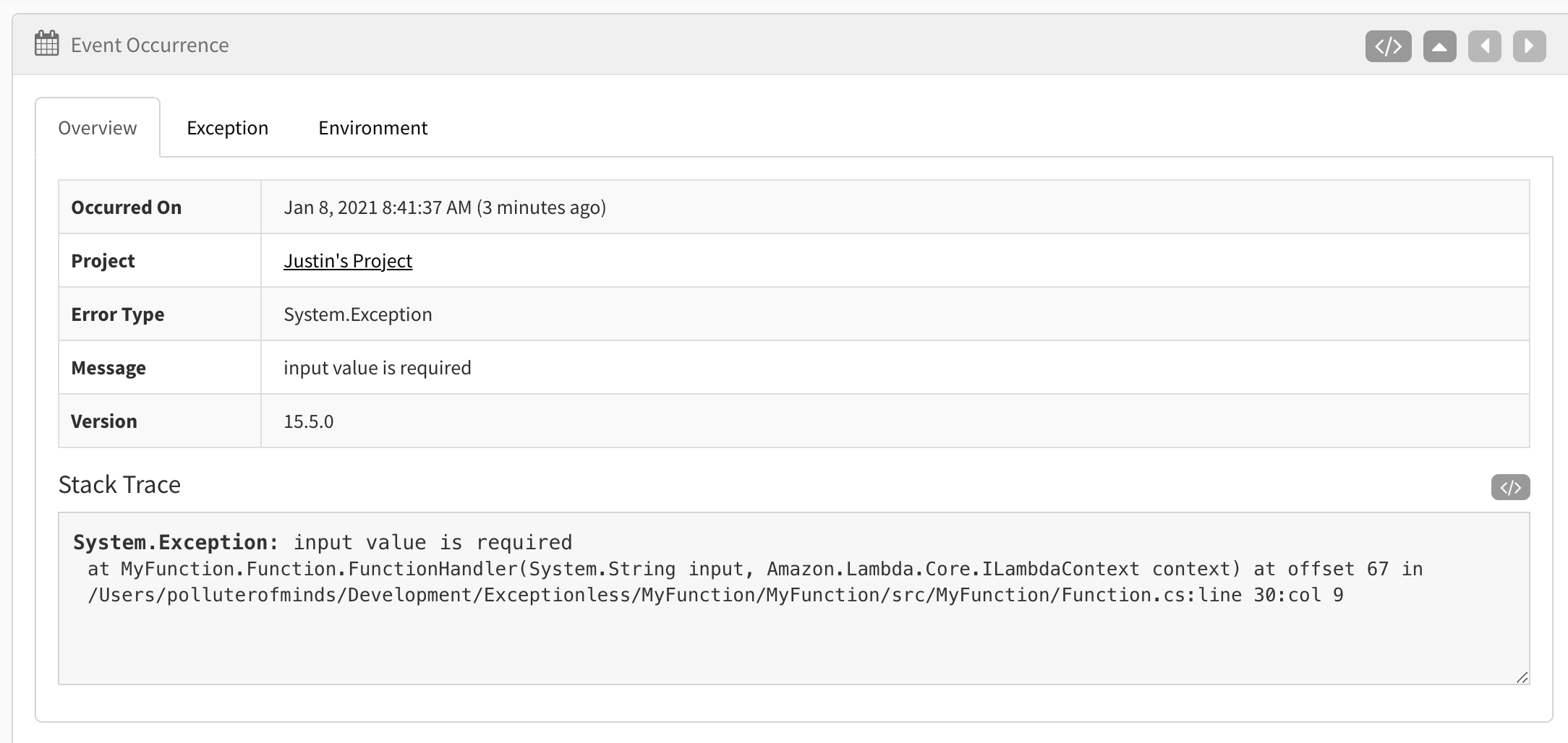Screen dimensions: 1568x743
Task: Select the Overview tab
Action: tap(97, 127)
